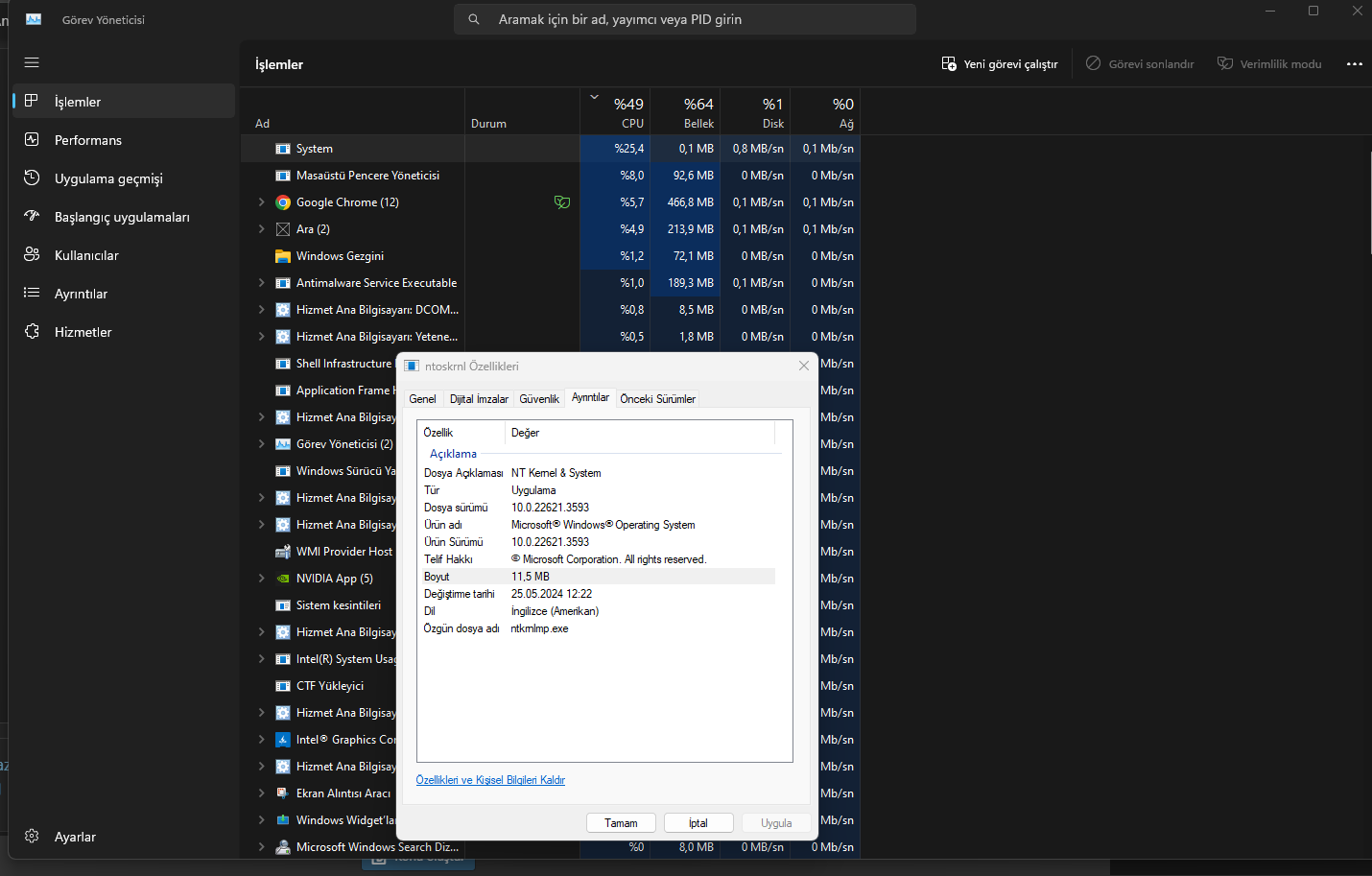
Task: Expand Hizmet Ana Bilgisayarı: Yetene row
Action: coord(261,337)
